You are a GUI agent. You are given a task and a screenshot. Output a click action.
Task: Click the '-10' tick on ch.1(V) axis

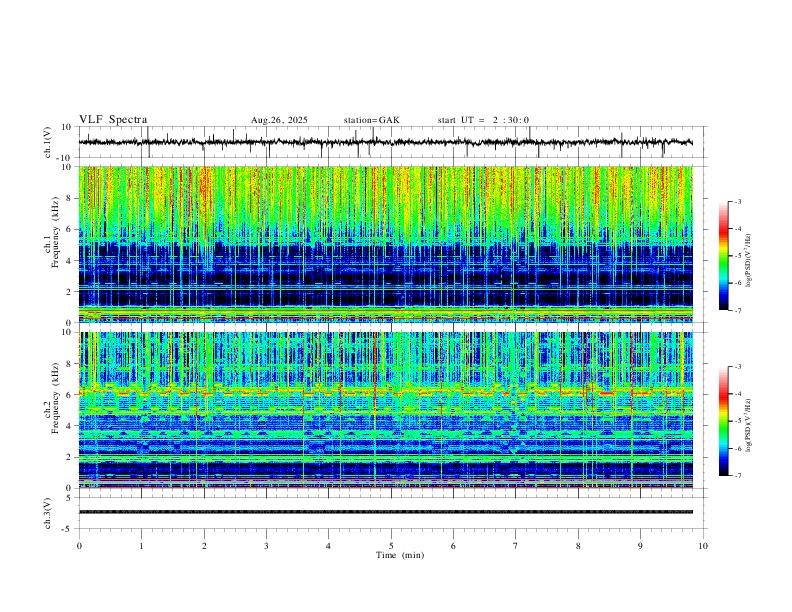pos(65,158)
